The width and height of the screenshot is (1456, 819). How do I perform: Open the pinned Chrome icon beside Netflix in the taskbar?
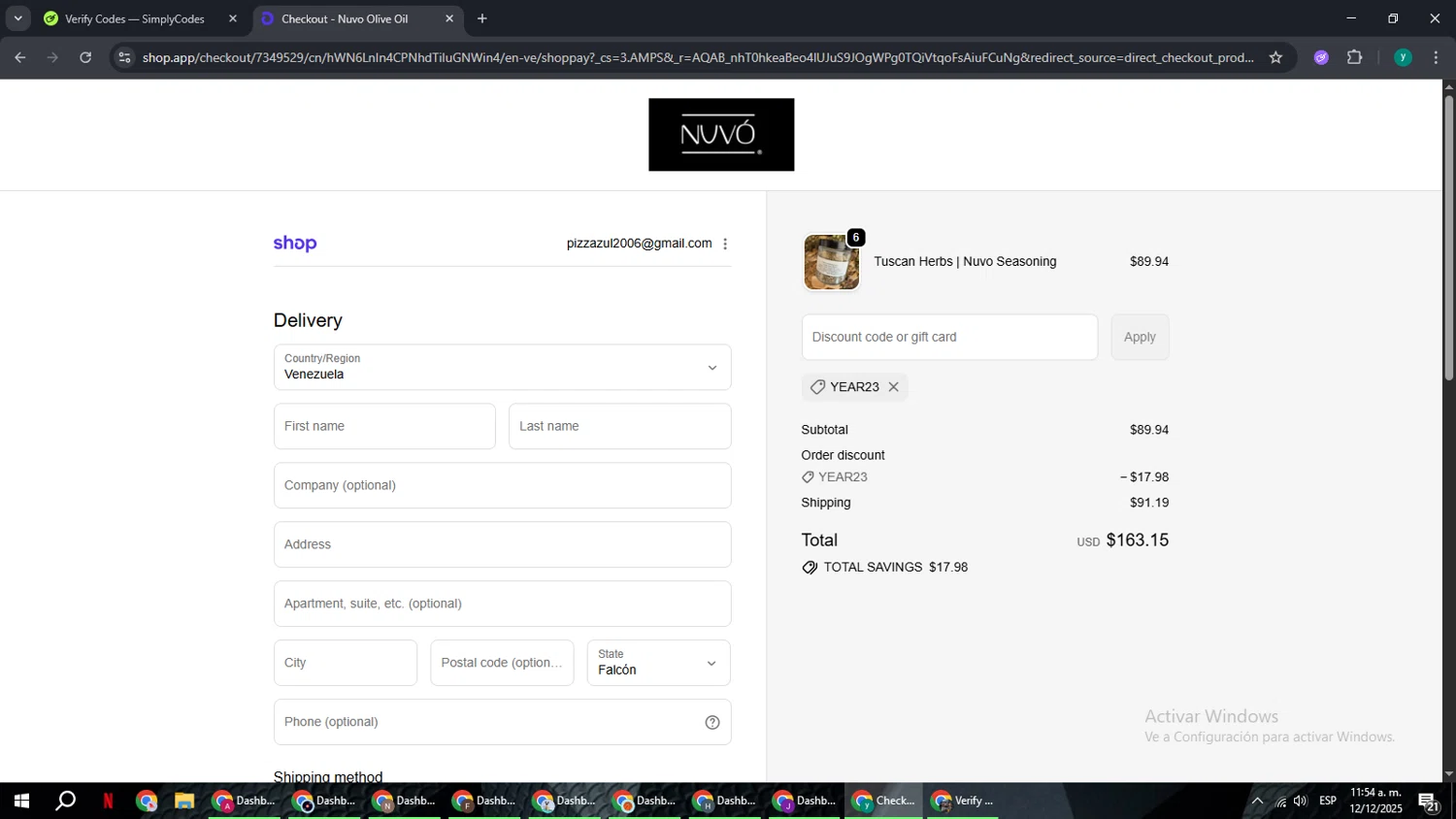tap(147, 801)
